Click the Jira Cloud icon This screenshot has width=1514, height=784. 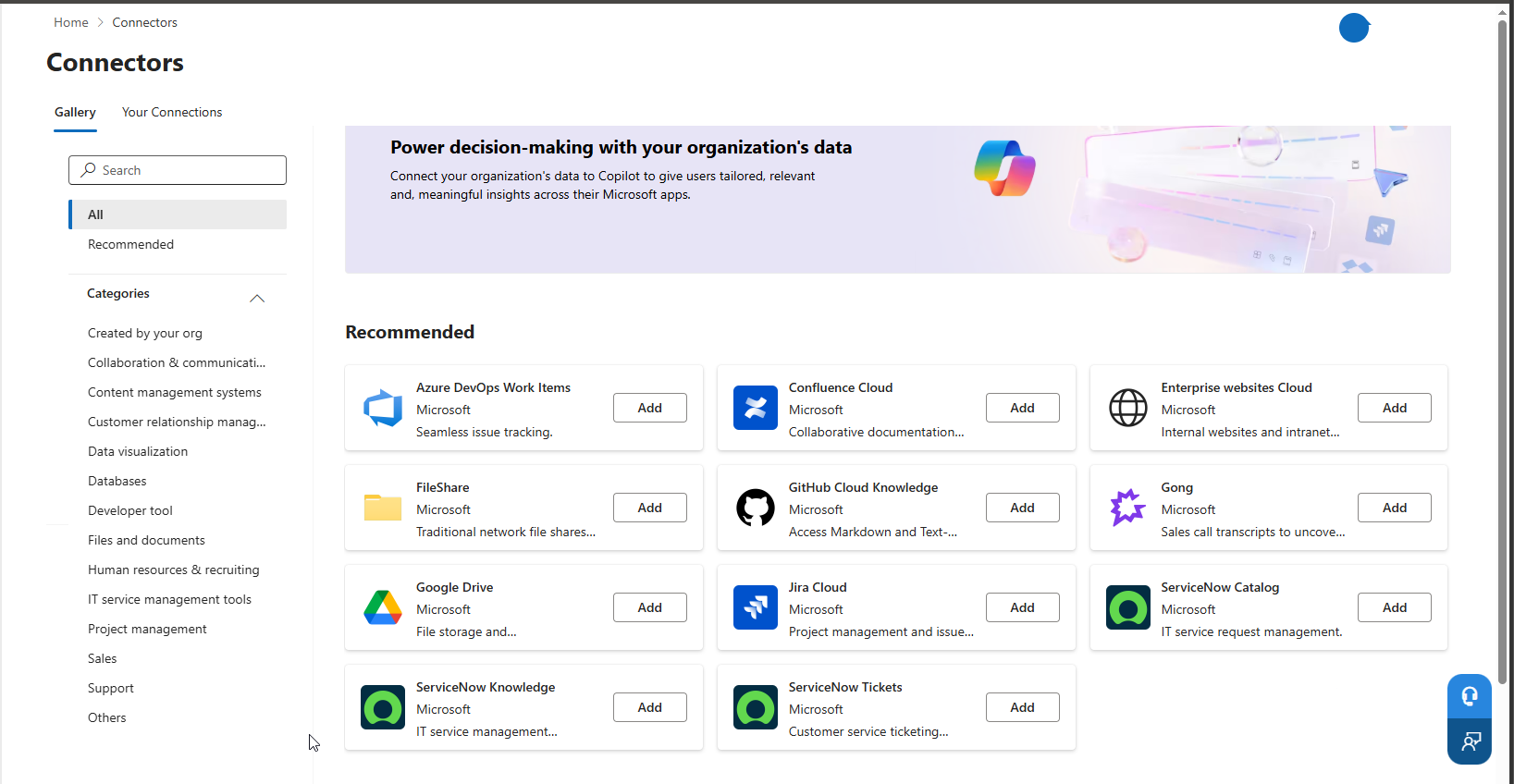click(756, 607)
